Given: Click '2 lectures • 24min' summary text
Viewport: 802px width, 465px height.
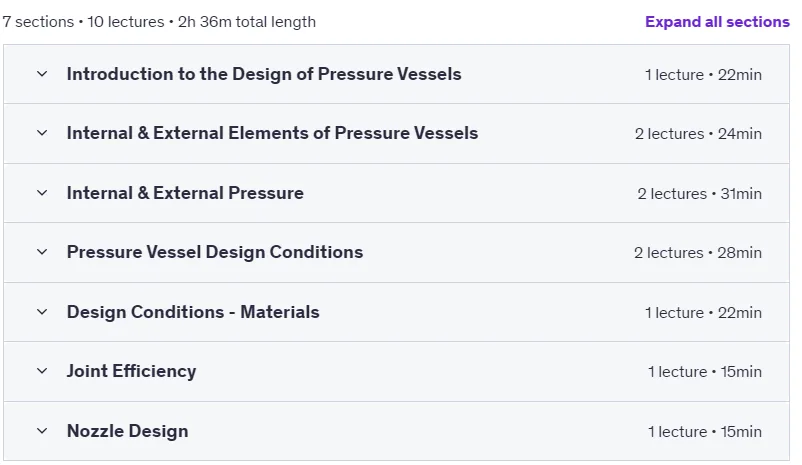Looking at the screenshot, I should click(698, 134).
